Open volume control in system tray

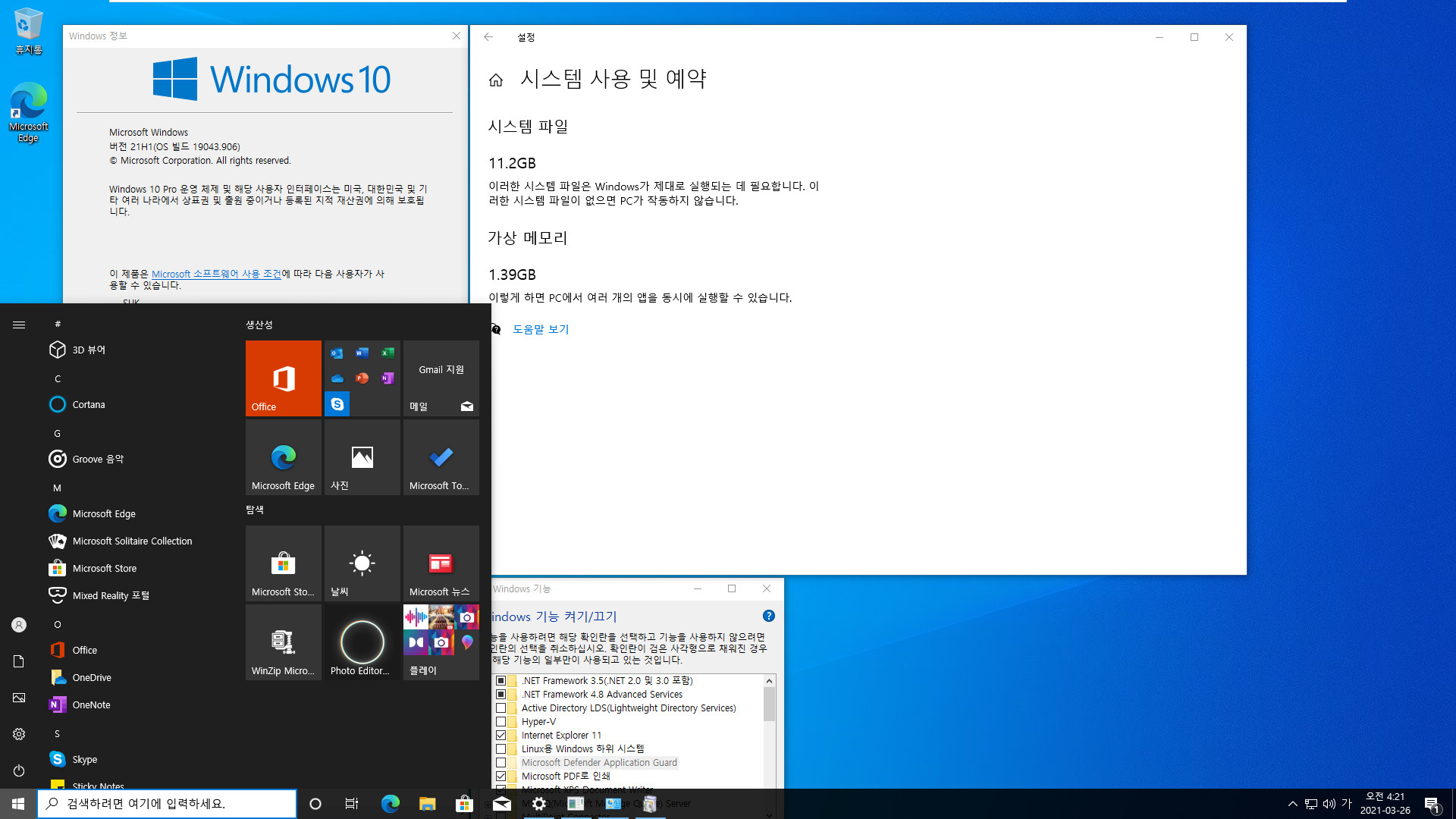1329,804
